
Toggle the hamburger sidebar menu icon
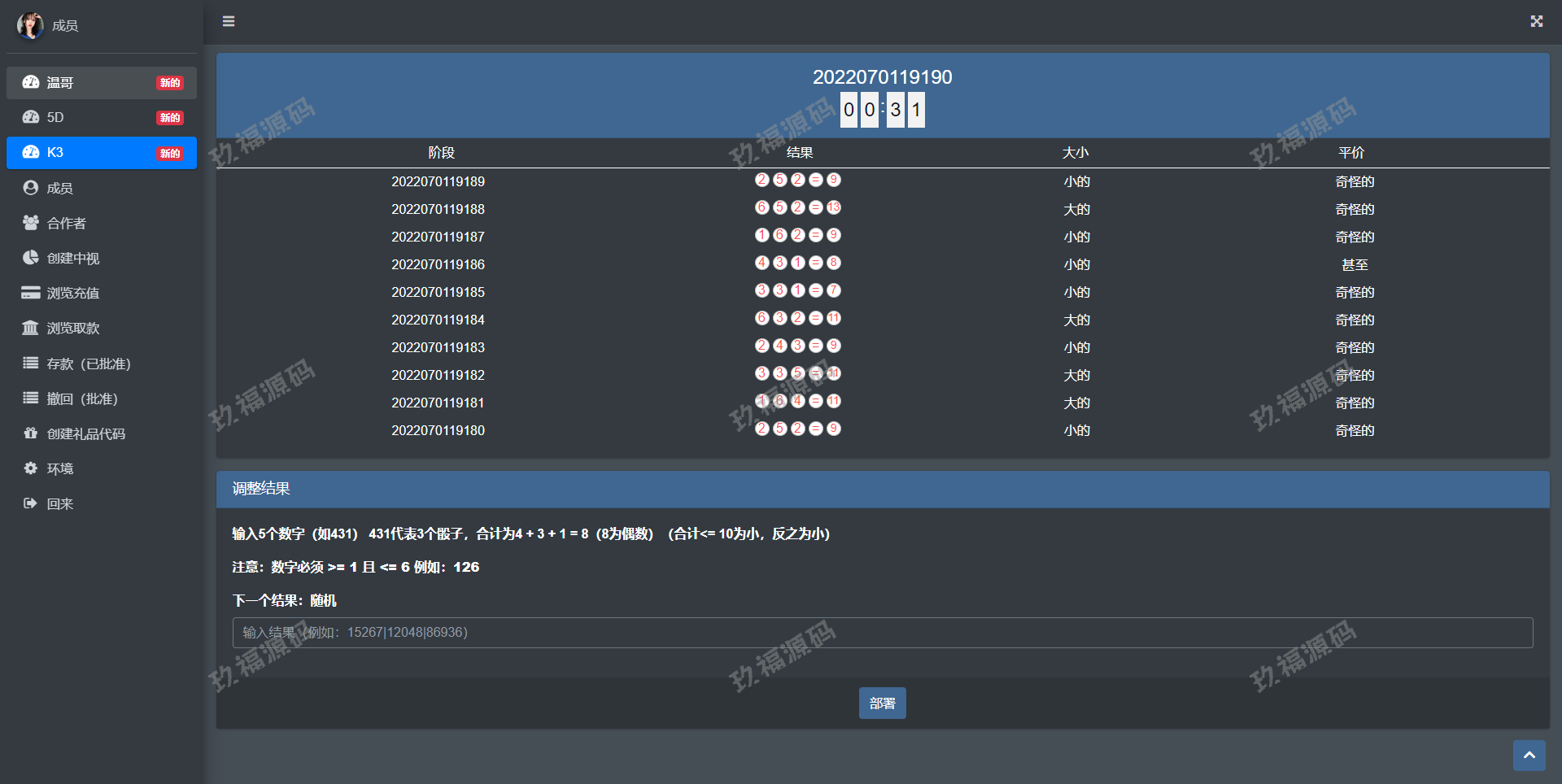point(229,21)
